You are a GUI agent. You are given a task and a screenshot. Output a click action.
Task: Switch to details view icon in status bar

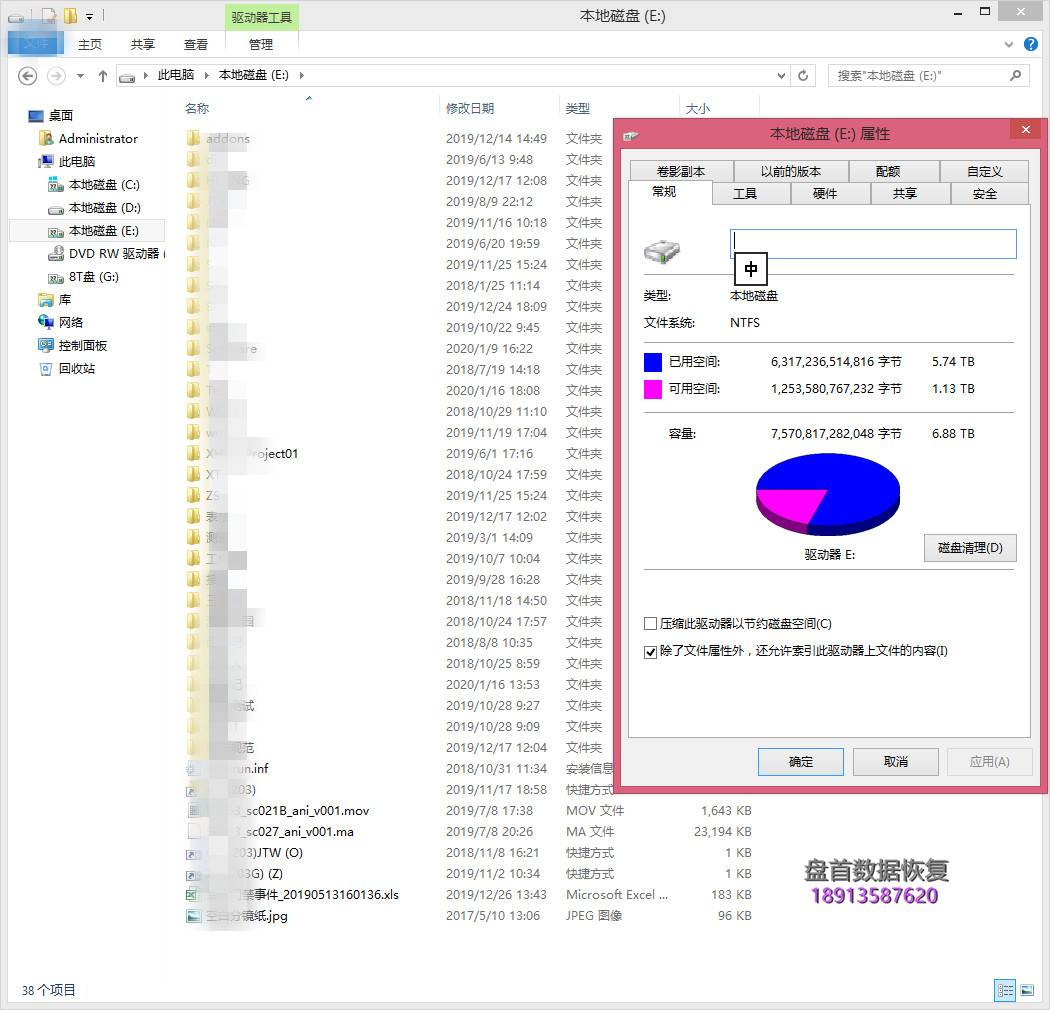click(1005, 990)
